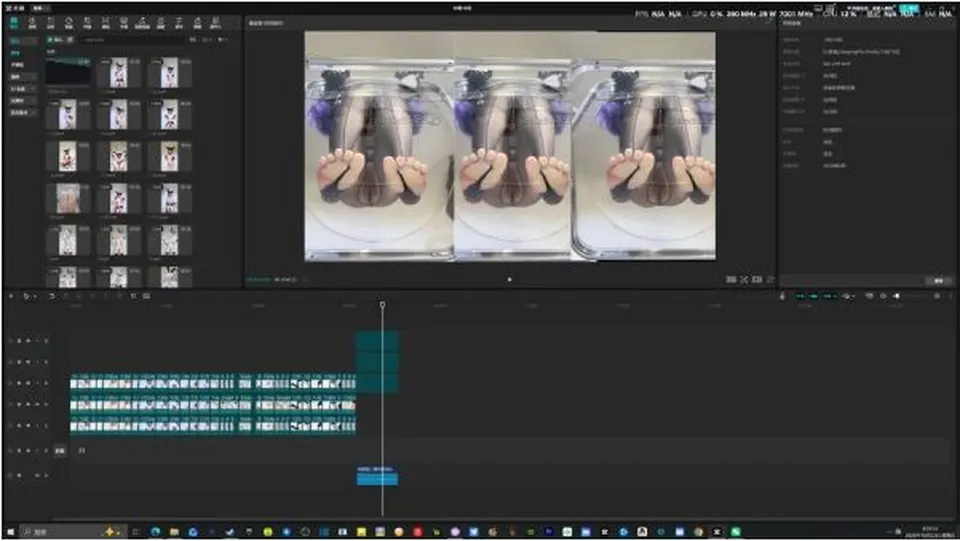
Task: Toggle the second green auto-snap switch above timeline
Action: click(814, 296)
